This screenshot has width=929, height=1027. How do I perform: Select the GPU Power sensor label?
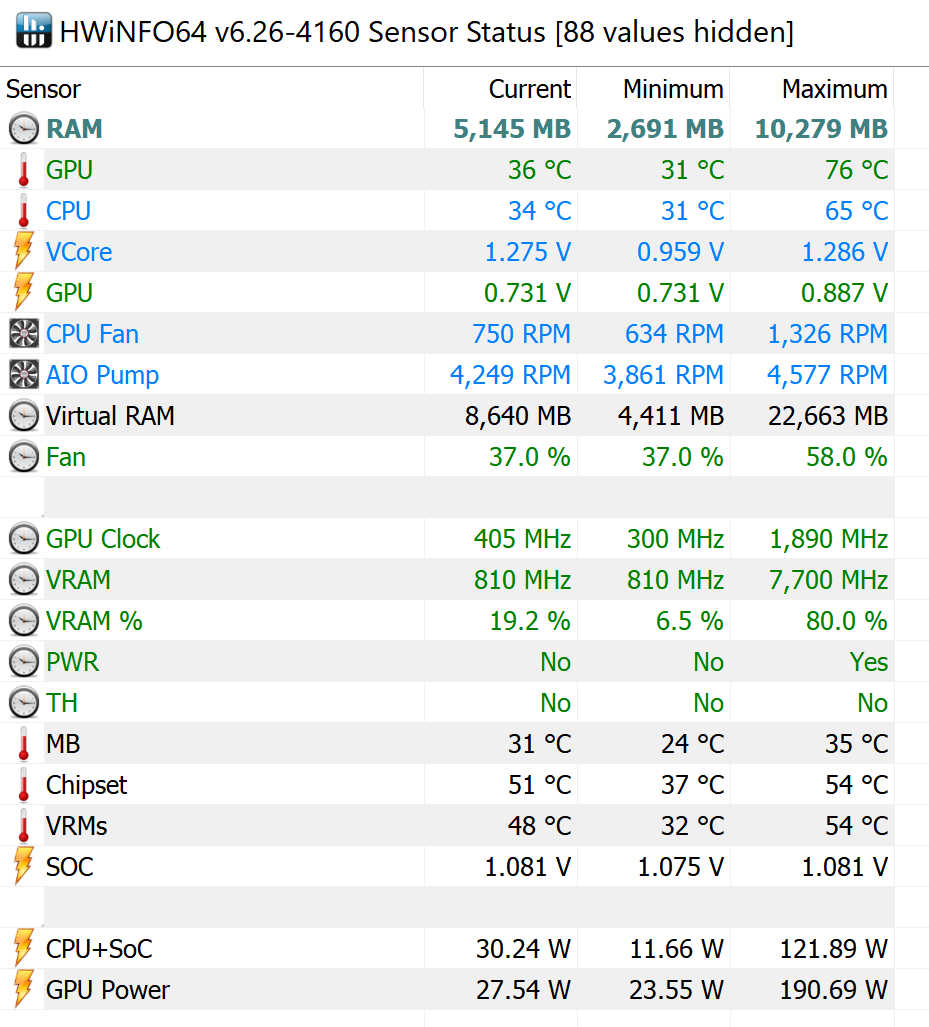click(x=107, y=990)
